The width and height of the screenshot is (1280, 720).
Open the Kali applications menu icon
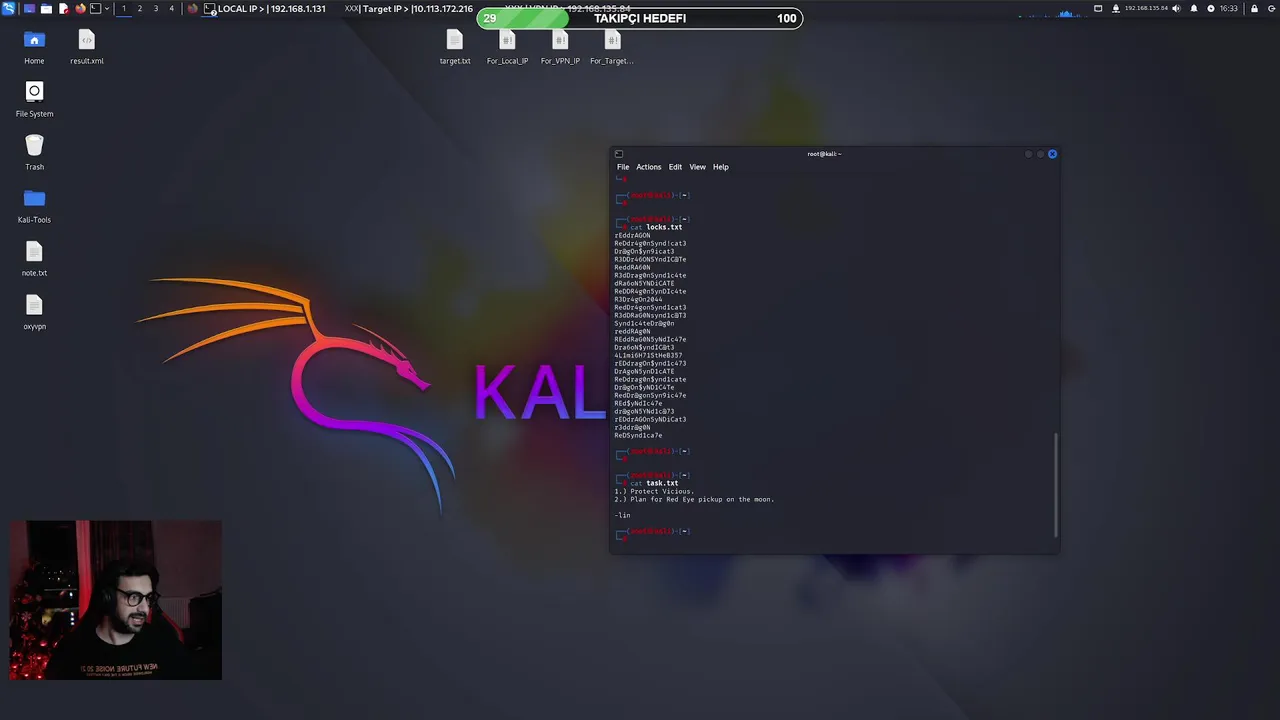(9, 8)
